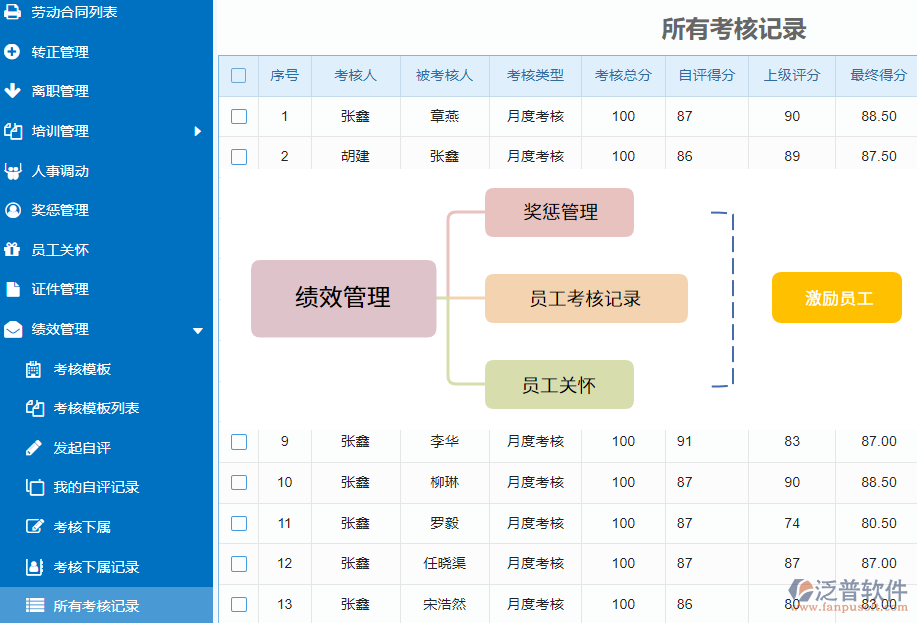The height and width of the screenshot is (623, 918).
Task: Click the 离职管理 down-arrow icon
Action: click(x=13, y=91)
